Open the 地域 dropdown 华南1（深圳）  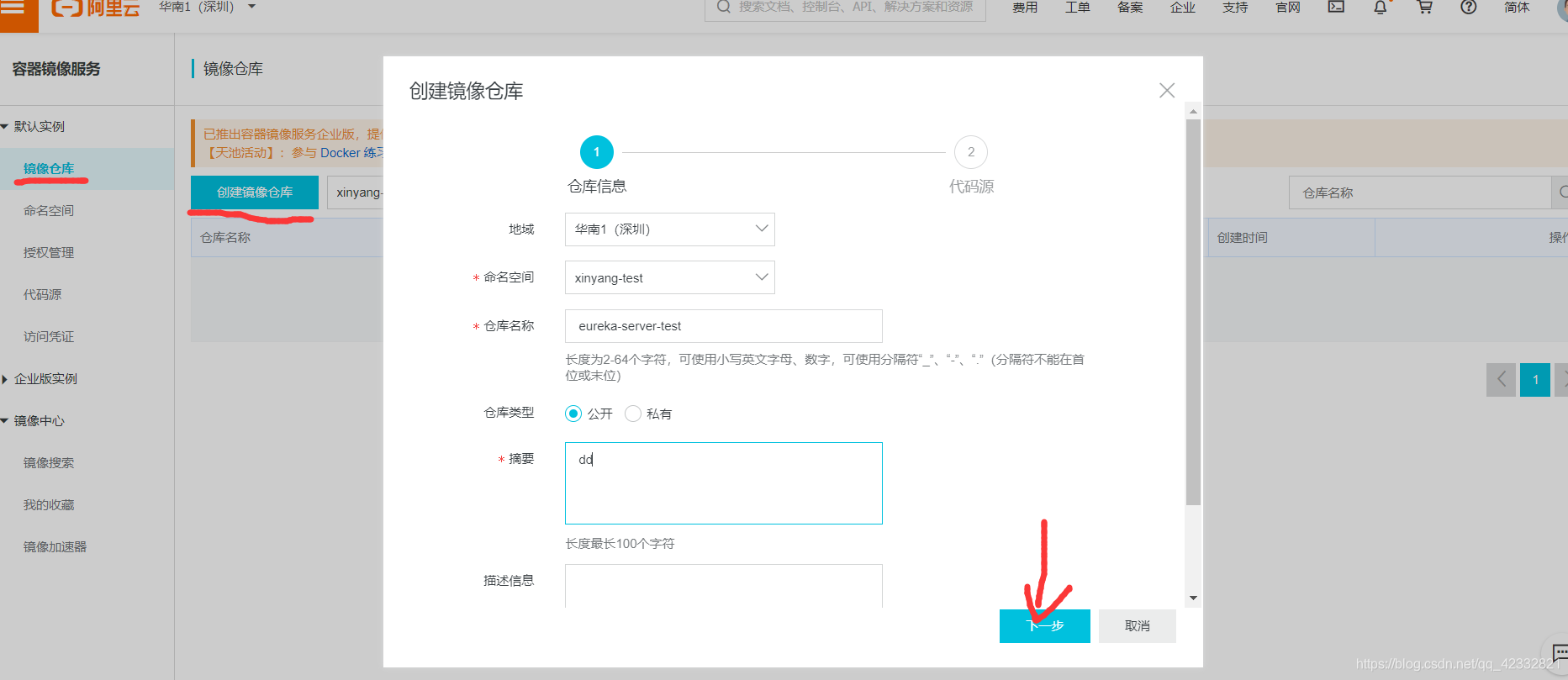pos(669,229)
